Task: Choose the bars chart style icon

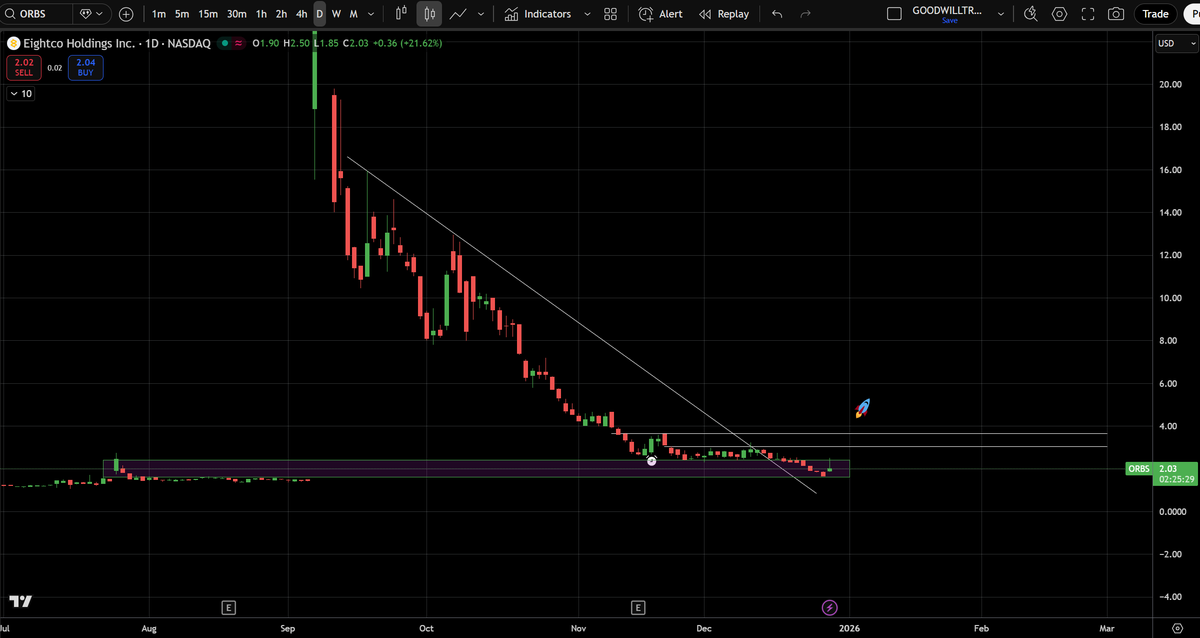Action: pos(401,14)
